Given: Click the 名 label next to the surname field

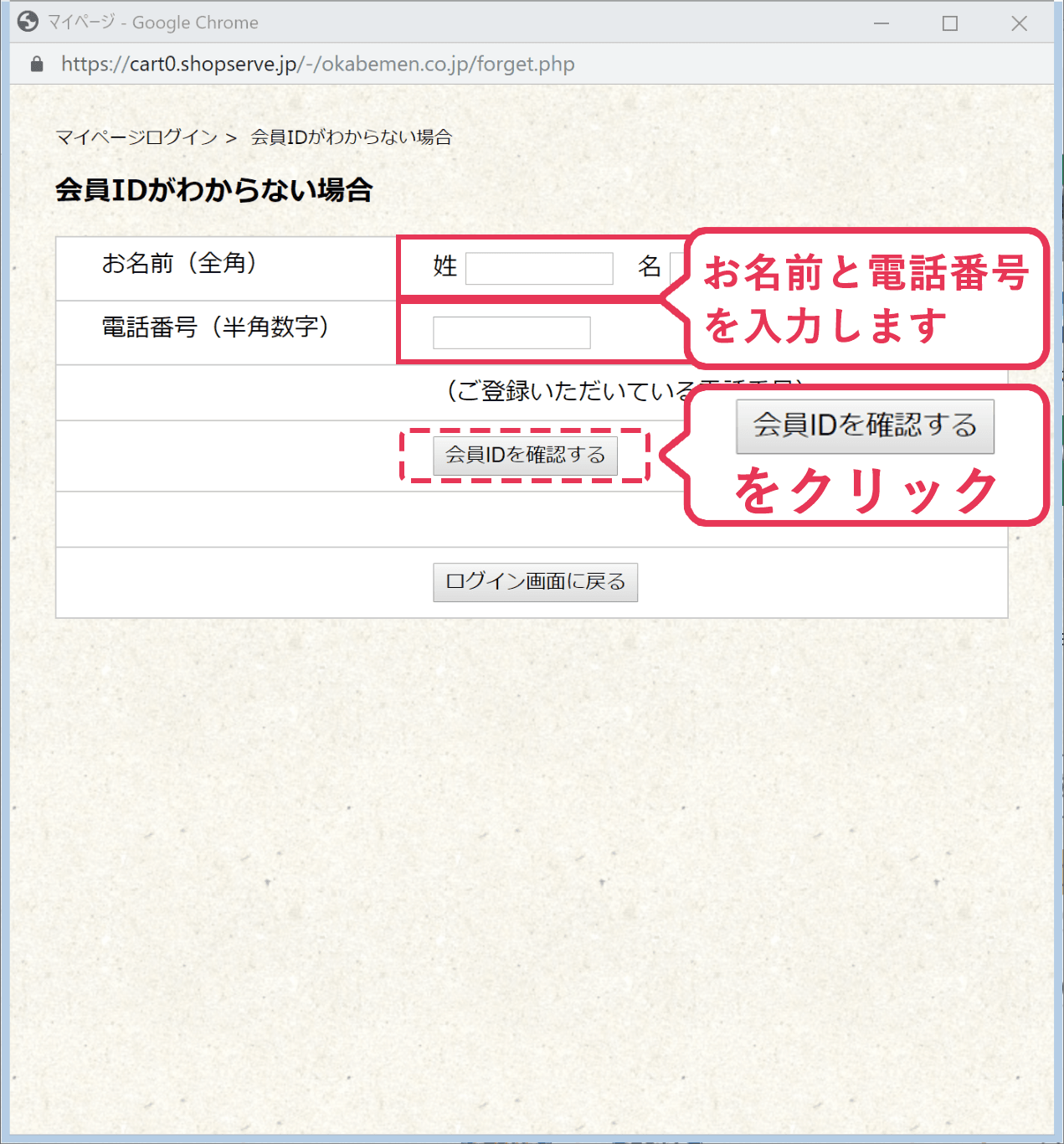Looking at the screenshot, I should (x=649, y=267).
